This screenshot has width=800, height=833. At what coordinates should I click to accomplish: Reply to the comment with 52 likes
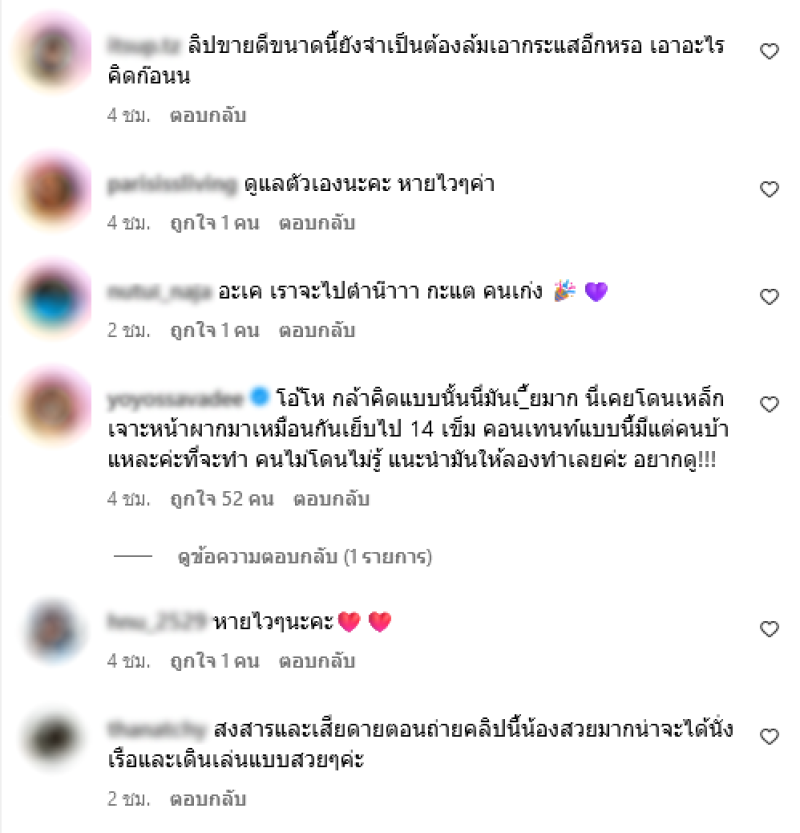point(331,499)
